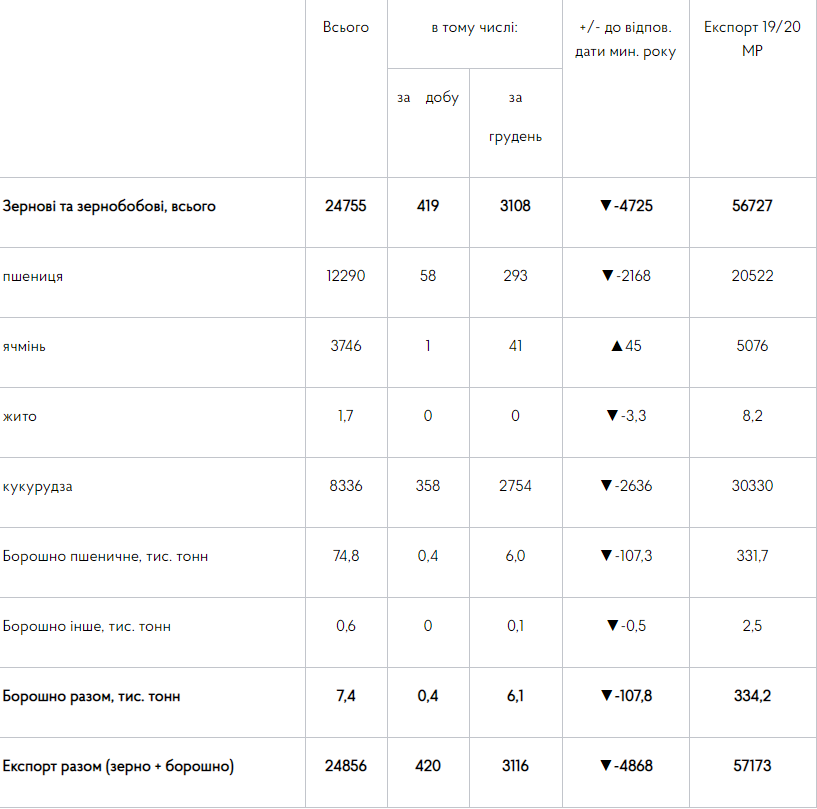This screenshot has height=809, width=817.
Task: Click the down arrow next to -2168
Action: coord(606,276)
